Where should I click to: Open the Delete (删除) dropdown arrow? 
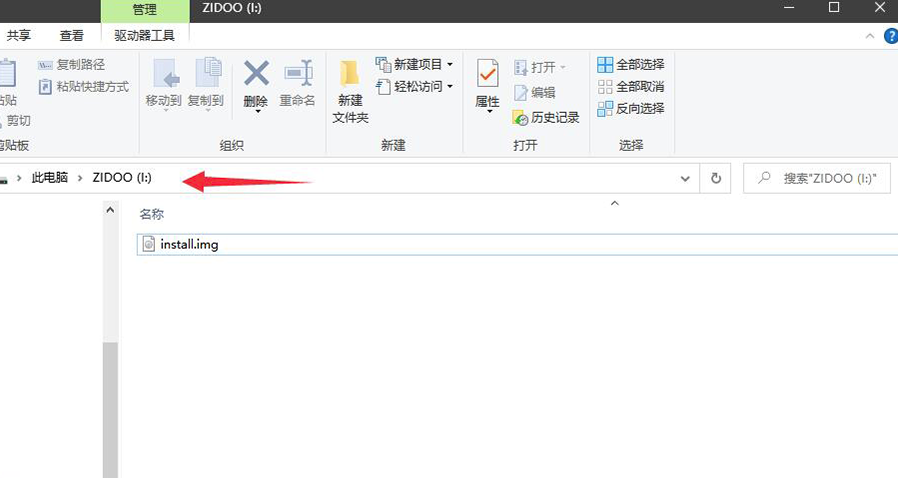[x=258, y=112]
